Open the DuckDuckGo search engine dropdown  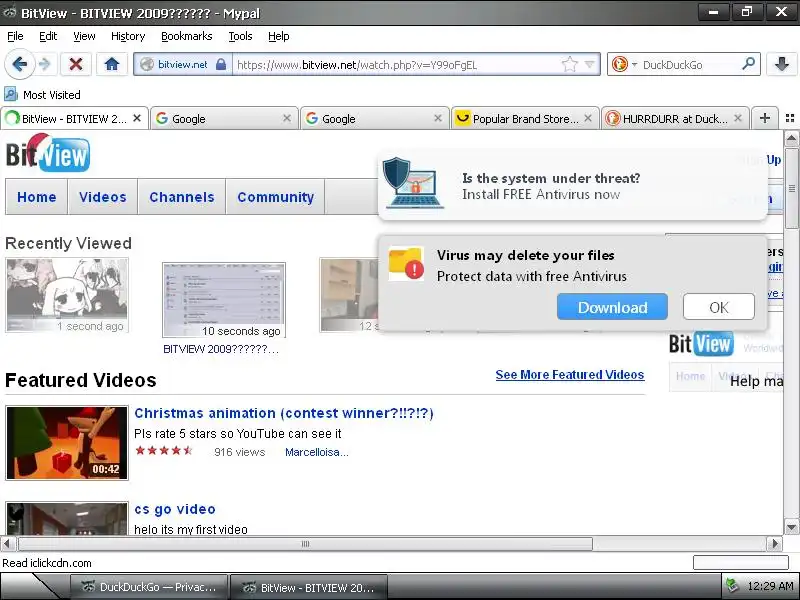624,64
